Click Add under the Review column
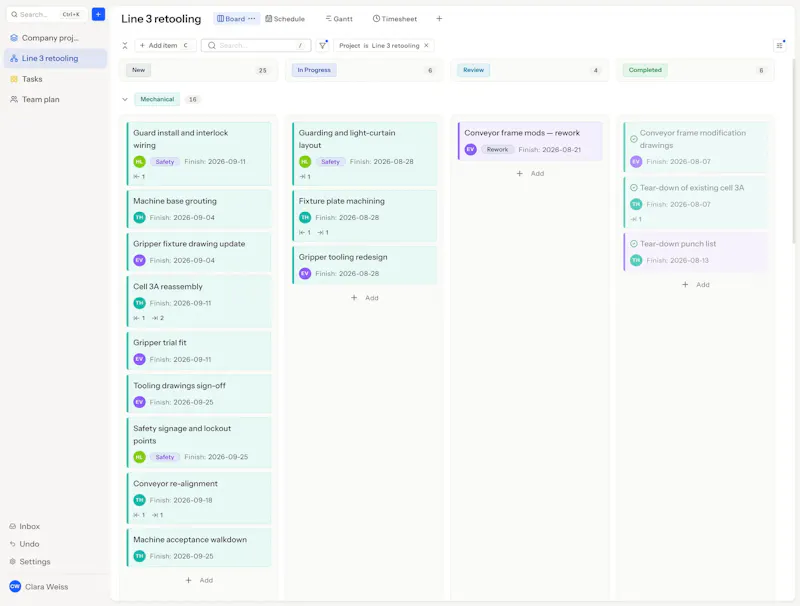This screenshot has height=606, width=800. pyautogui.click(x=530, y=173)
